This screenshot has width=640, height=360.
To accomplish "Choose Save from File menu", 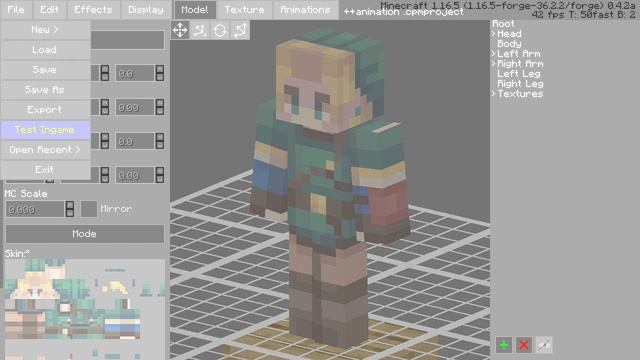I will (x=45, y=70).
